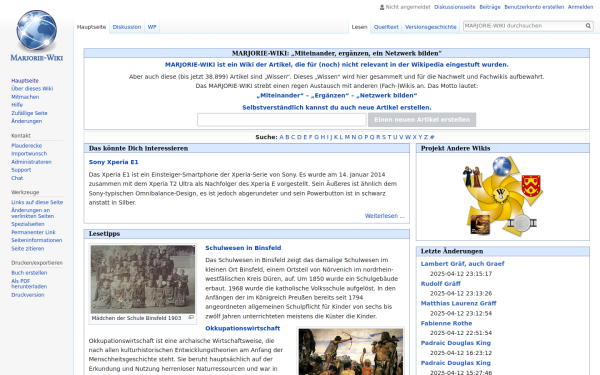Open the archer painting thumbnail
Image resolution: width=600 pixels, height=375 pixels.
pyautogui.click(x=351, y=352)
